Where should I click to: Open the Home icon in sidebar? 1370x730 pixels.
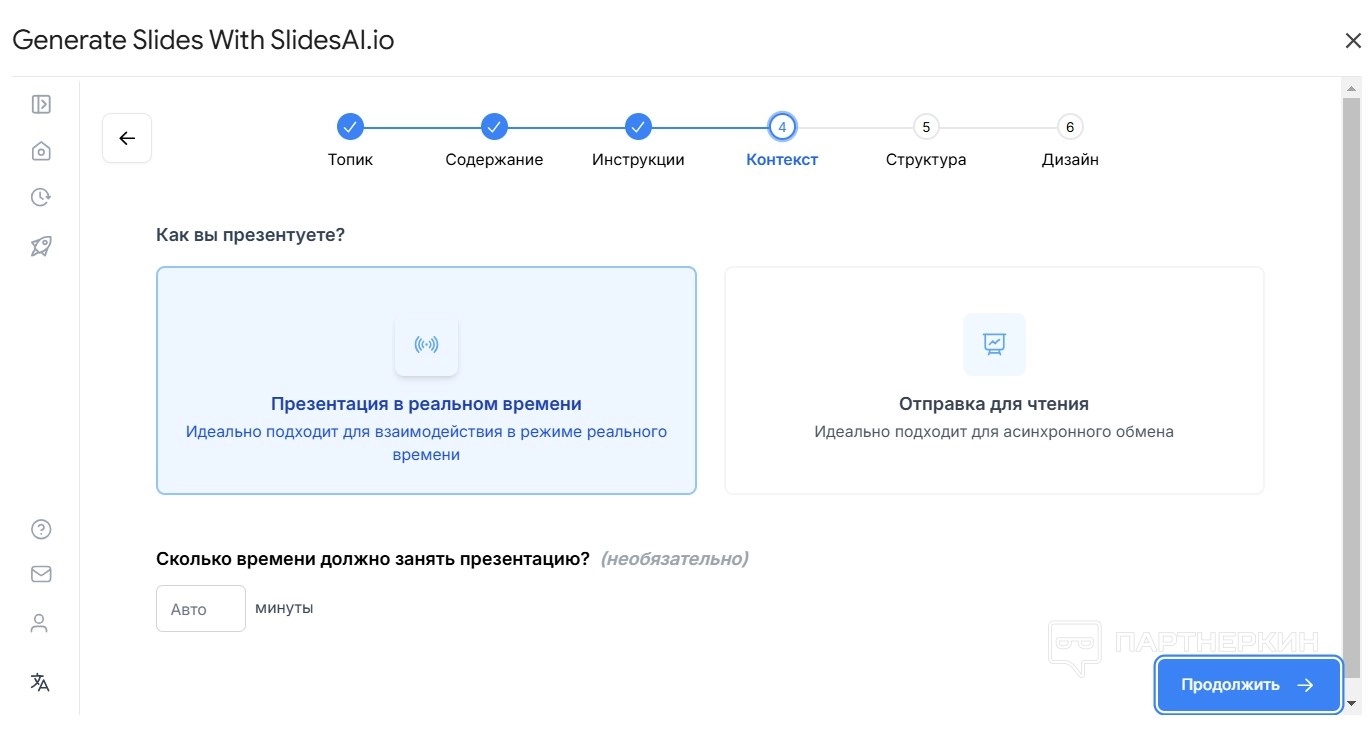click(41, 151)
